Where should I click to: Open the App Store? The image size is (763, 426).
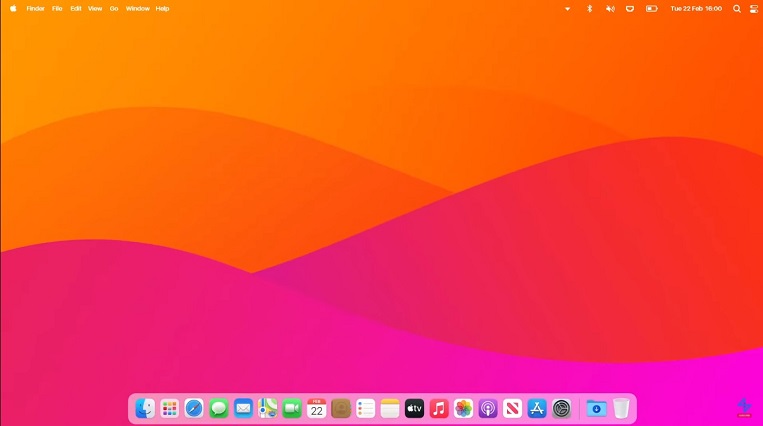pos(537,408)
